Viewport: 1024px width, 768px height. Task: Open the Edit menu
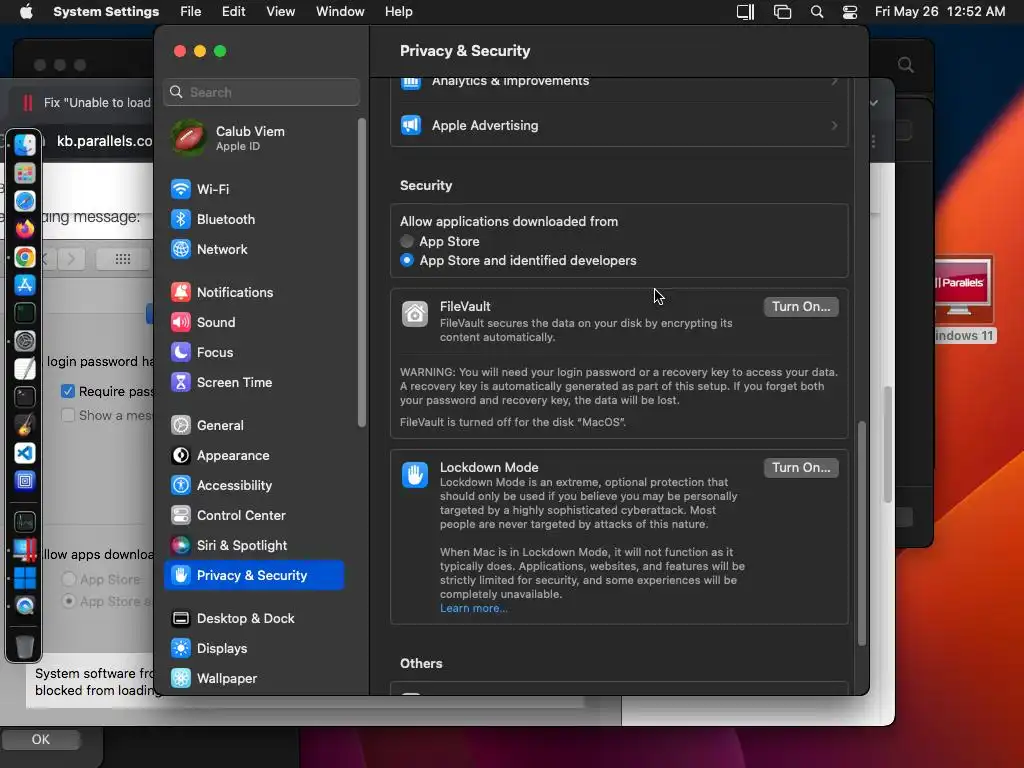pyautogui.click(x=233, y=12)
